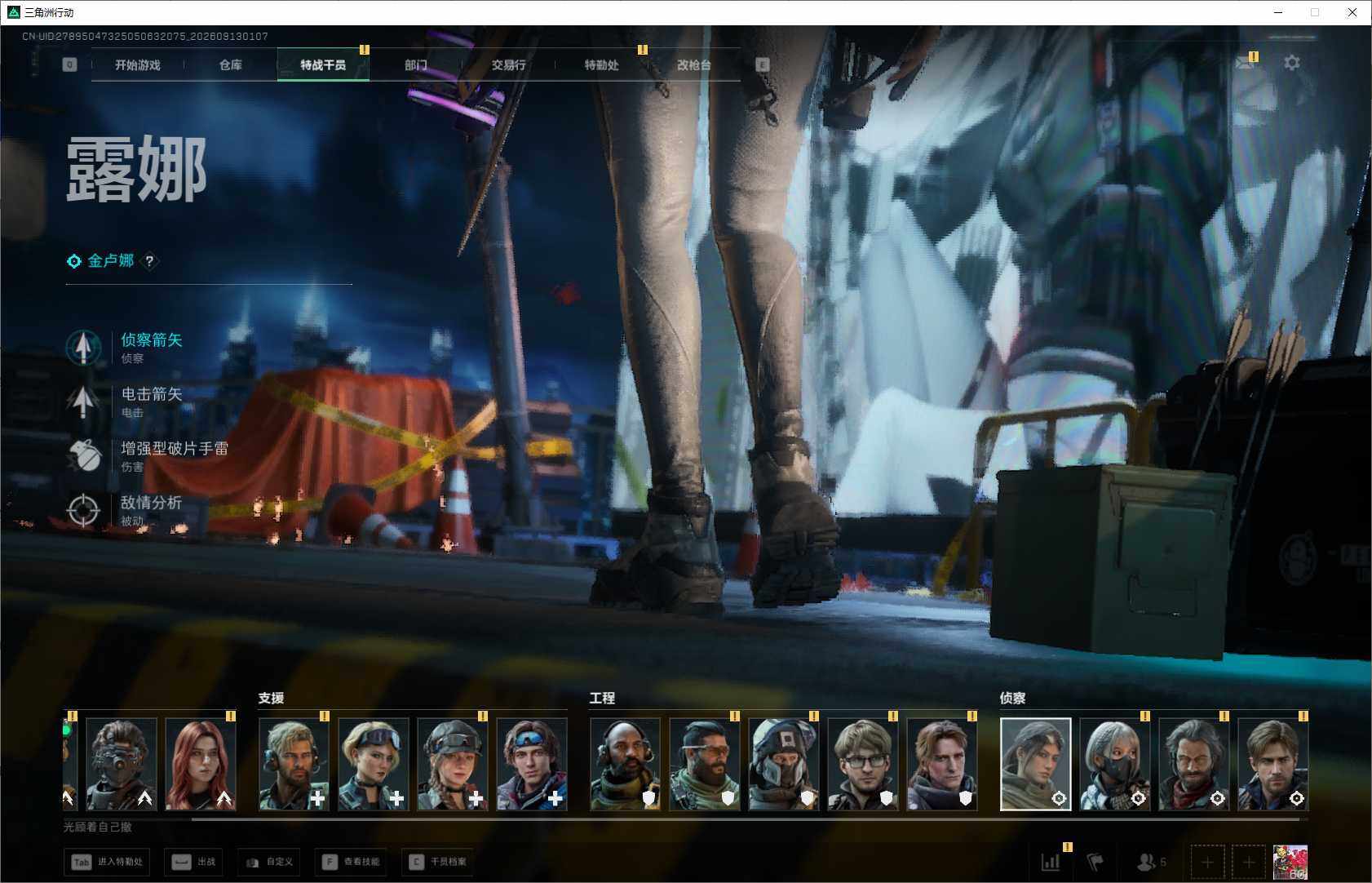Click the flags icon in bottom bar
The height and width of the screenshot is (883, 1372).
[x=1095, y=862]
